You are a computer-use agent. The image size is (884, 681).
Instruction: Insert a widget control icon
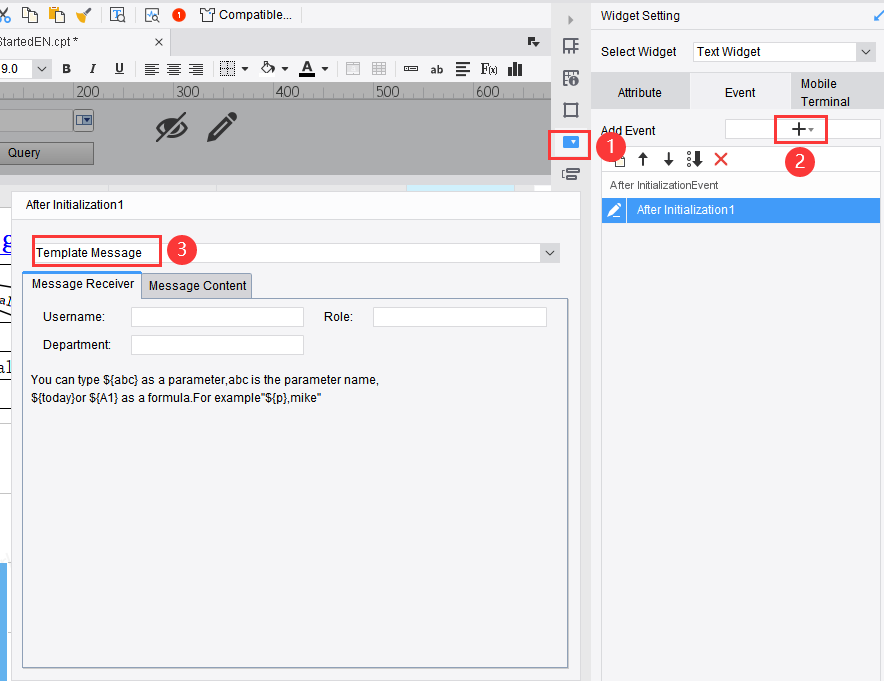pyautogui.click(x=410, y=69)
